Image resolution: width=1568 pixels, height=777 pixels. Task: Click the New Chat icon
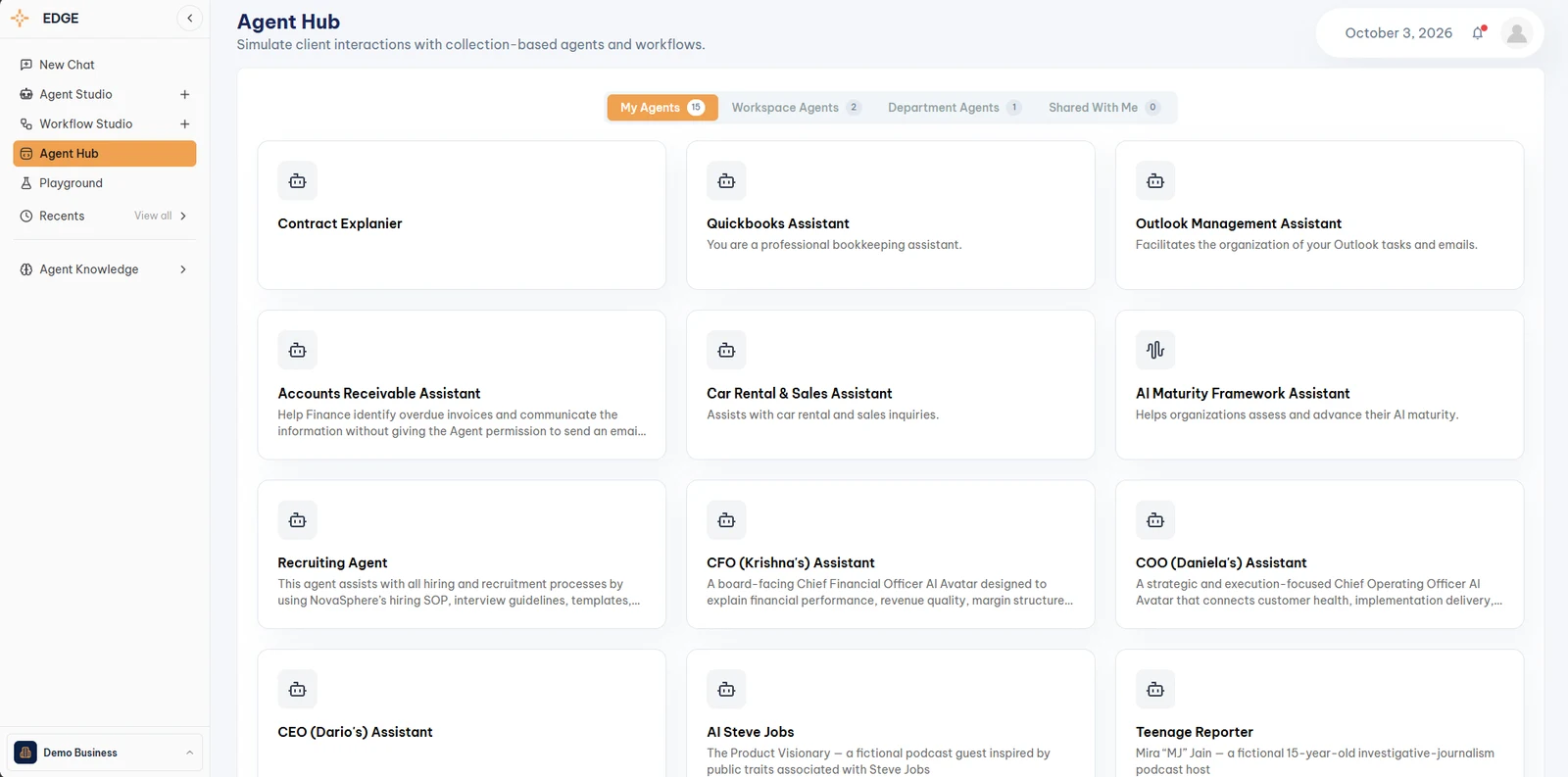[26, 65]
